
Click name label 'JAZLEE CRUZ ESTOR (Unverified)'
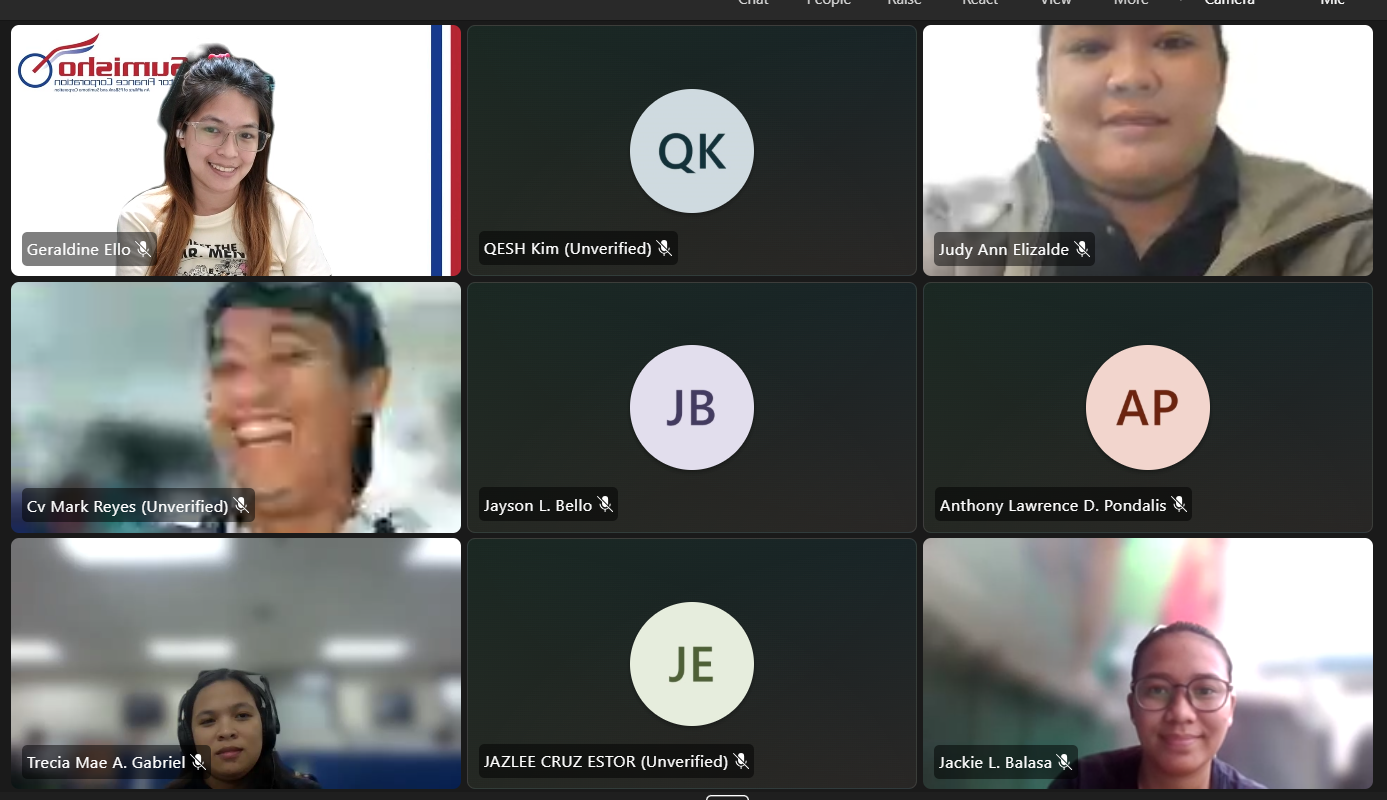(x=606, y=761)
